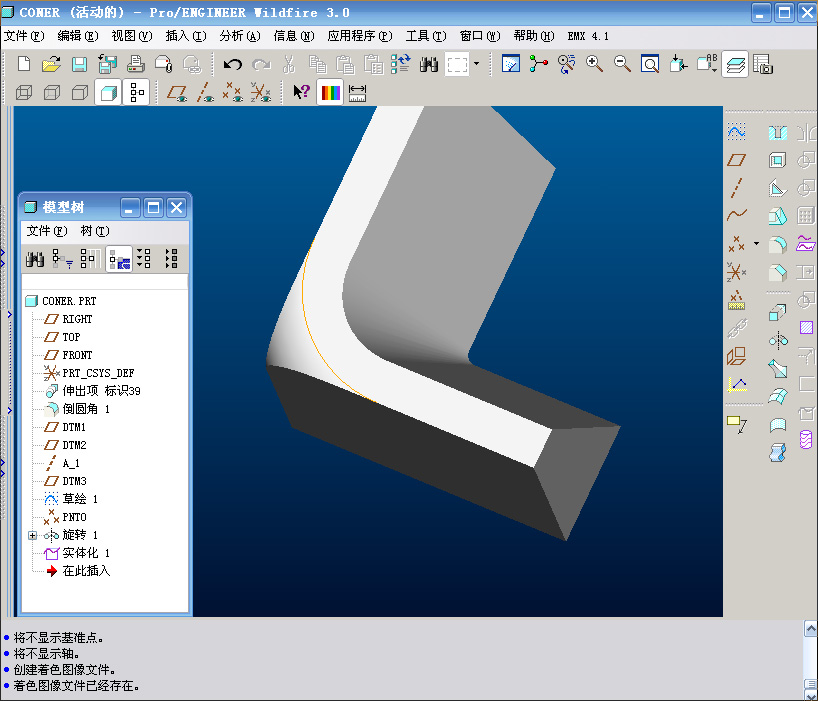Select the Revolve tool in feature toolbar
The height and width of the screenshot is (701, 818).
(x=778, y=341)
